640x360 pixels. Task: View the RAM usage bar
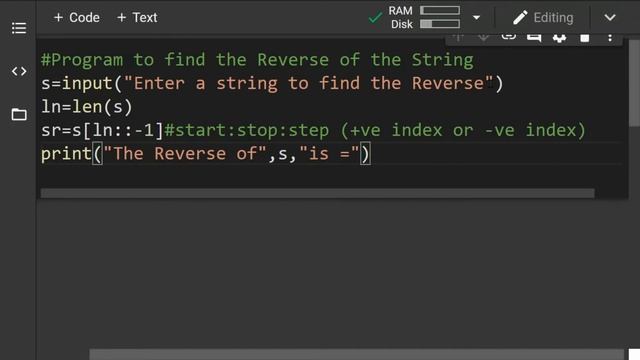tap(440, 10)
